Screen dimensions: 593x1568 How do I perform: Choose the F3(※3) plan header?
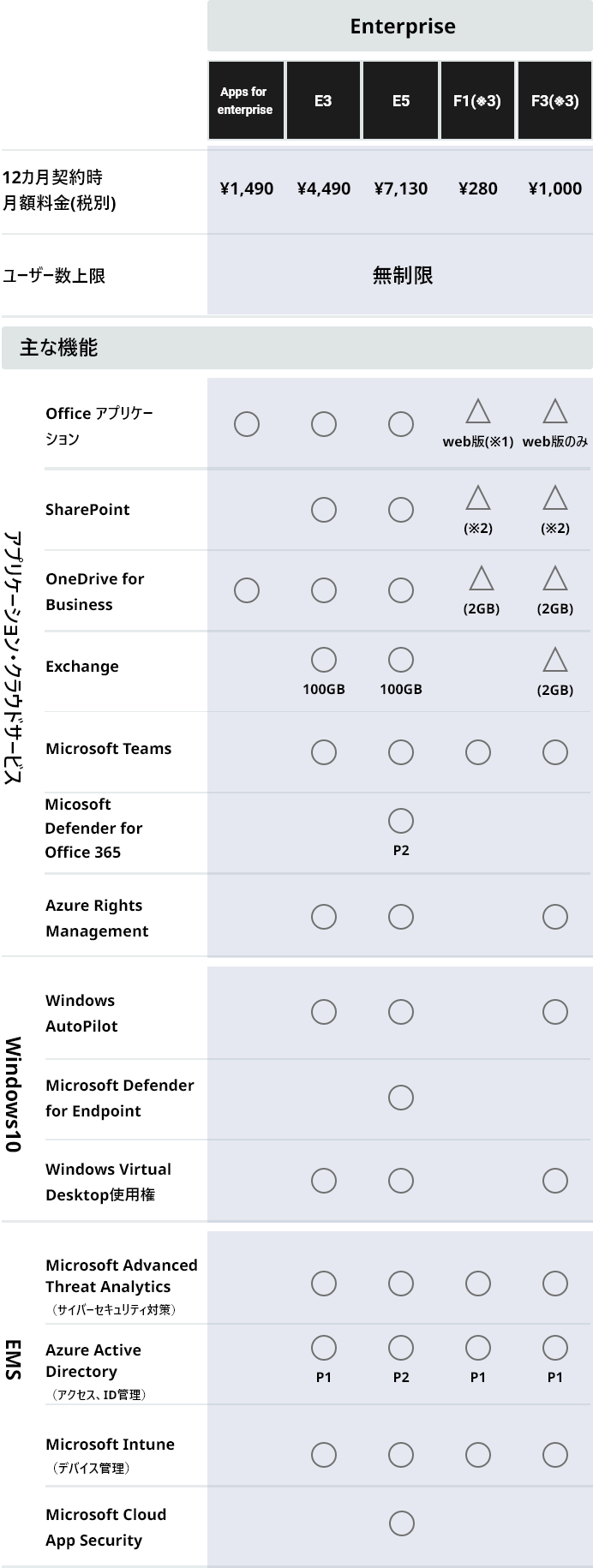pyautogui.click(x=554, y=100)
